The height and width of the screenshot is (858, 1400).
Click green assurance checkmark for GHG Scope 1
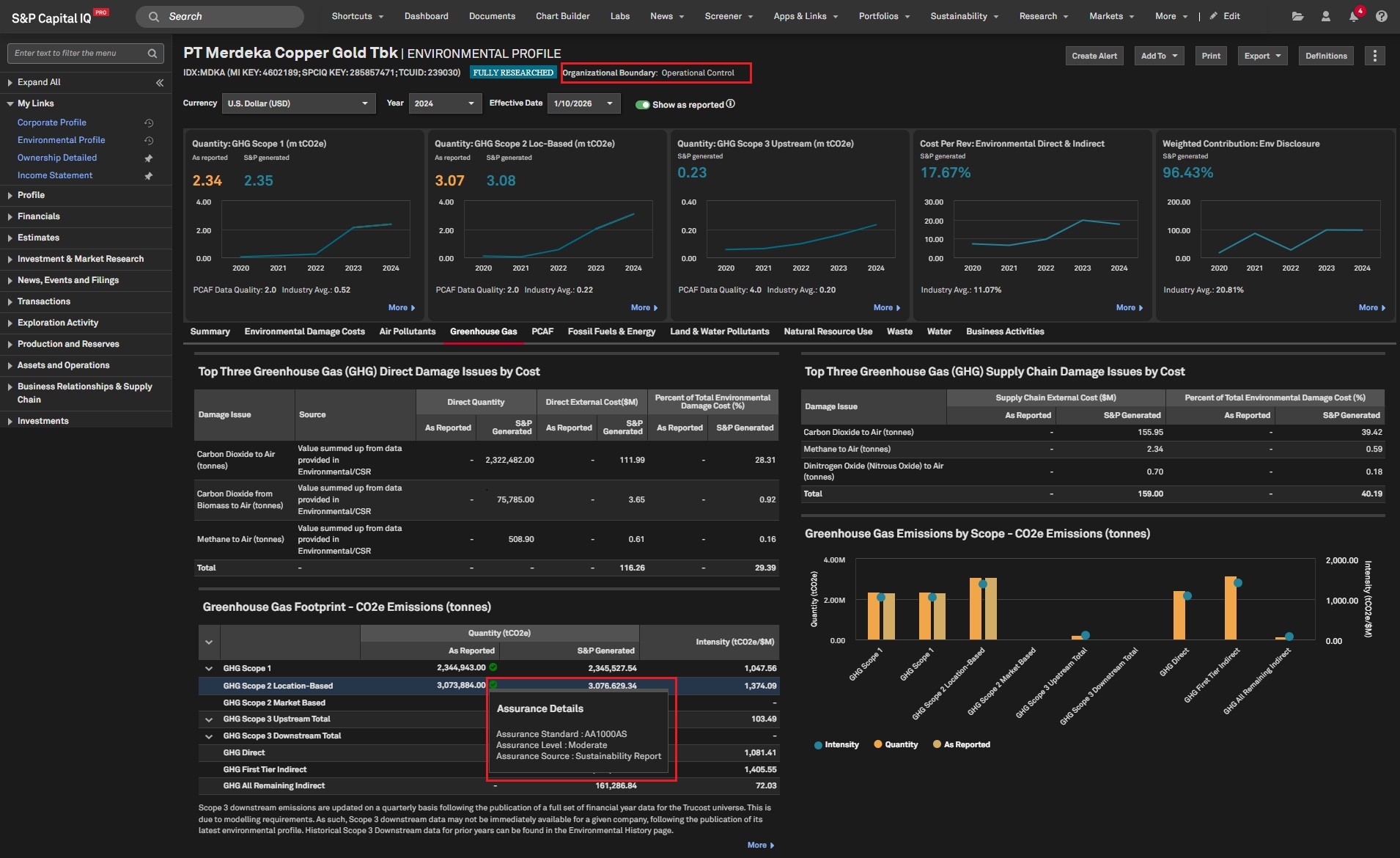493,667
